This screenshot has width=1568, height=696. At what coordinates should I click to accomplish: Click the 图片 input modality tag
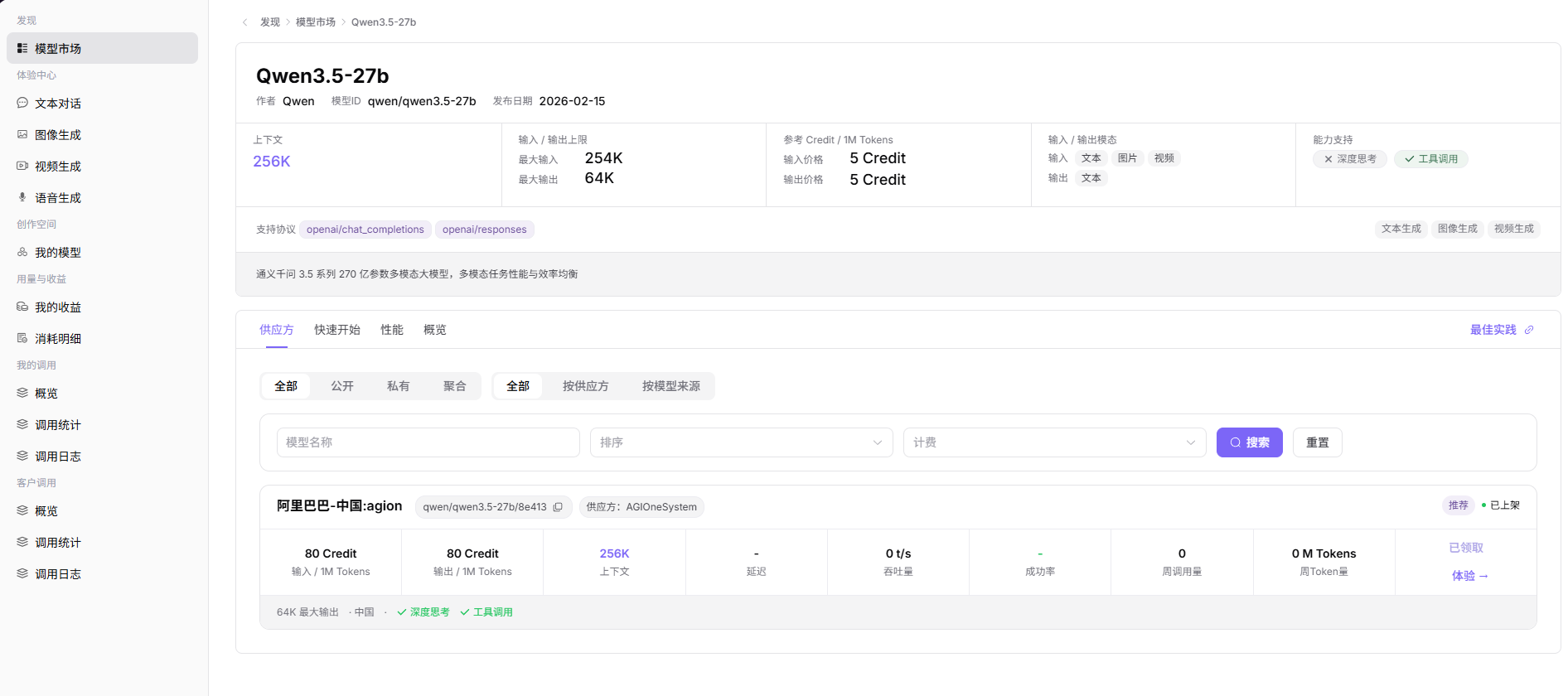pyautogui.click(x=1127, y=158)
